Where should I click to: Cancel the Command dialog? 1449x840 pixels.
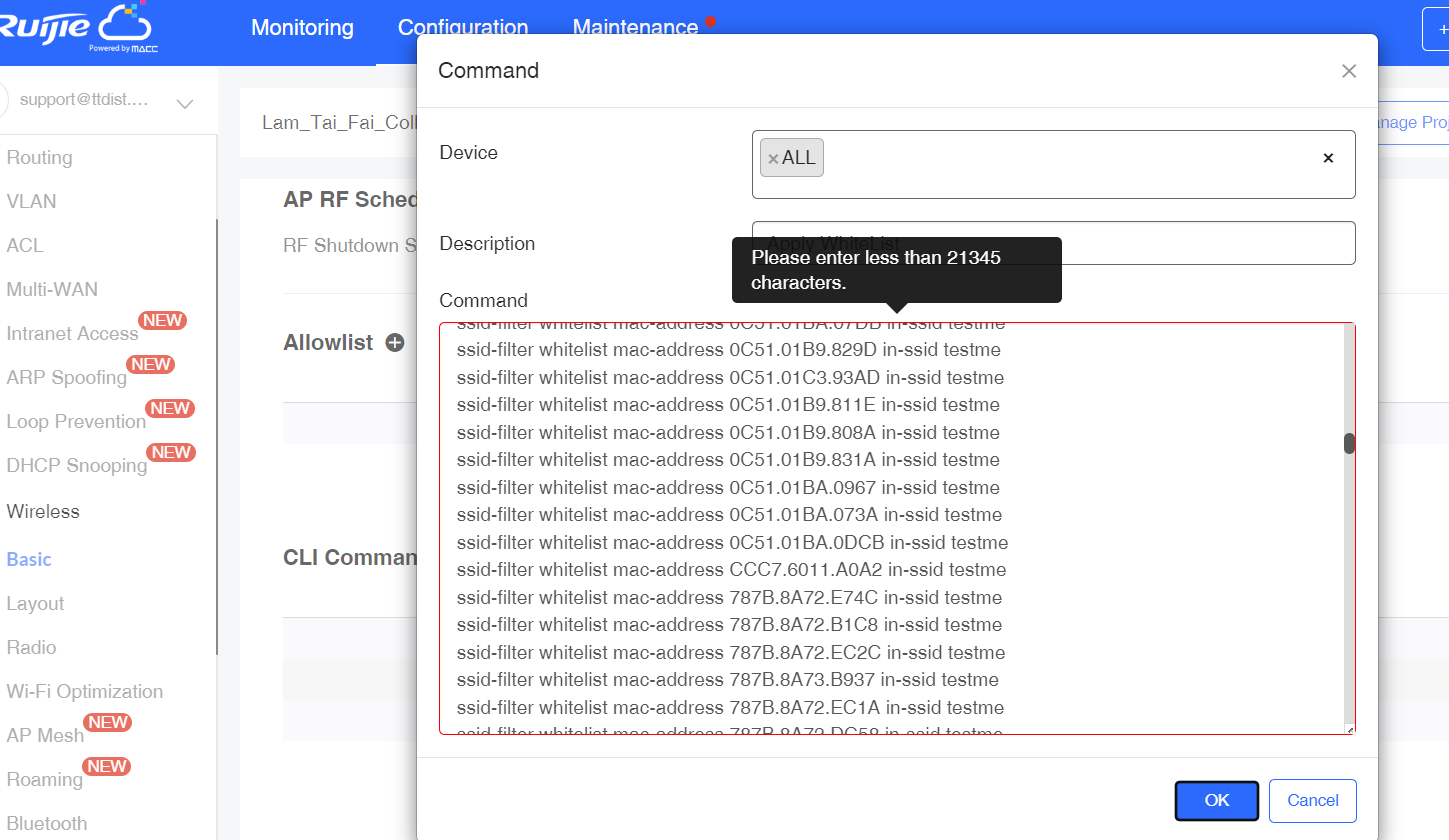coord(1313,800)
